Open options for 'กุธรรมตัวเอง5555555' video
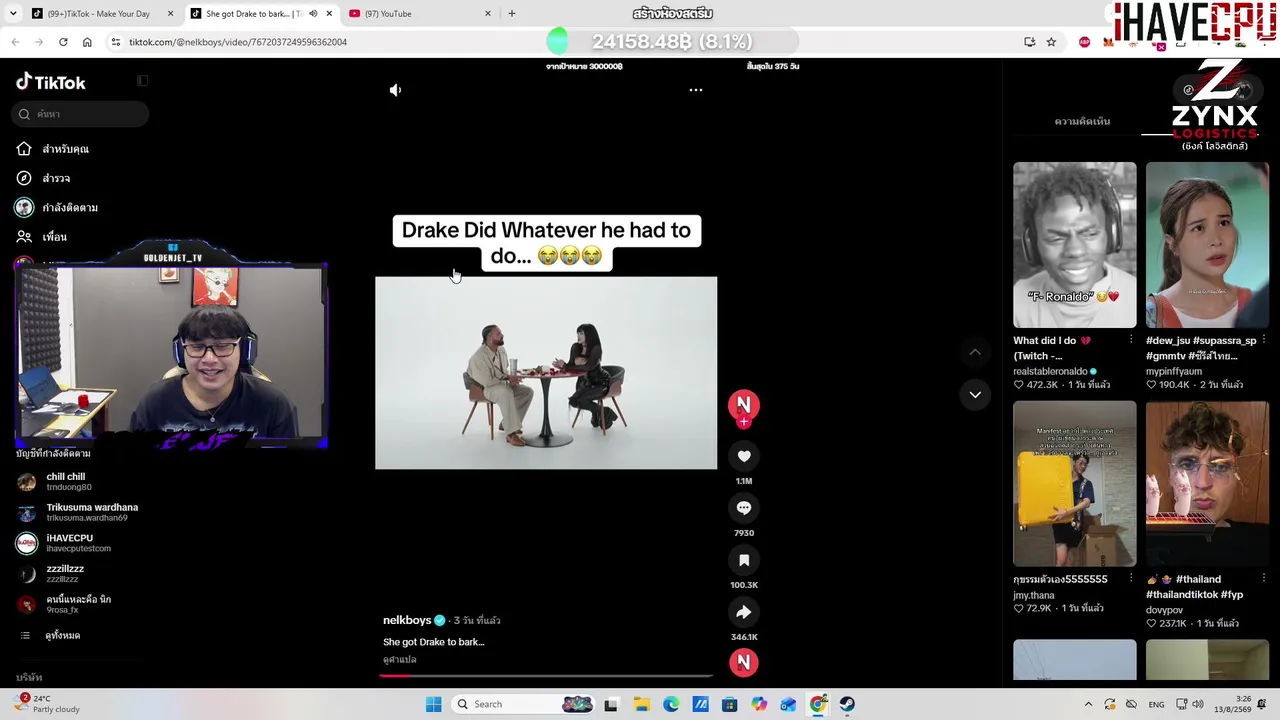1280x720 pixels. coord(1131,579)
